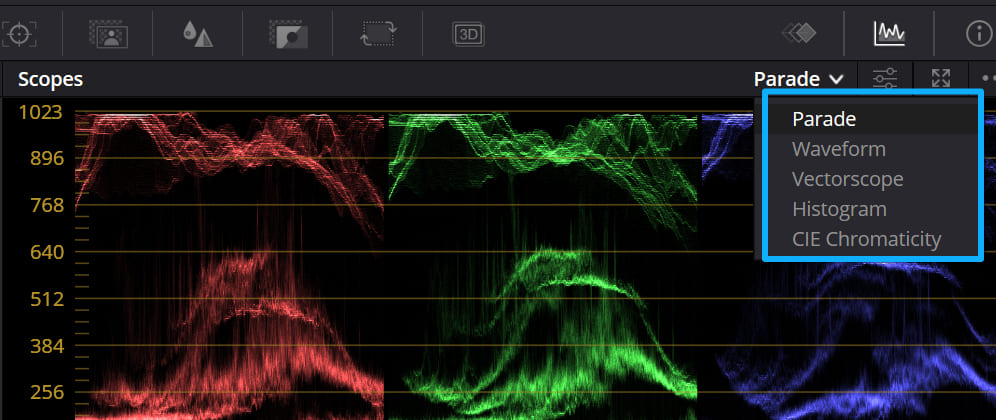
Task: Expand the scopes to a floating window
Action: (941, 79)
